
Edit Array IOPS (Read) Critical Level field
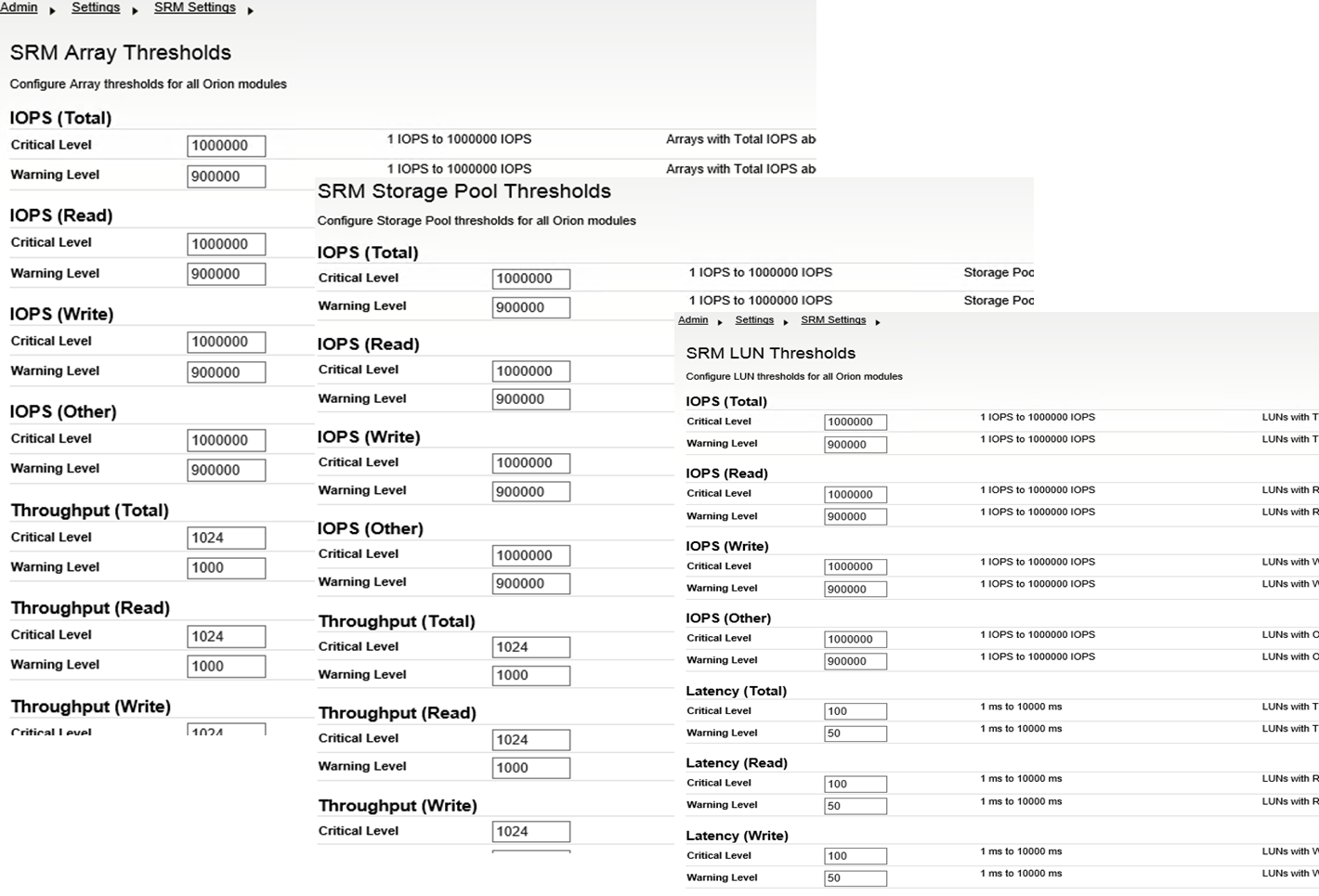(x=227, y=244)
